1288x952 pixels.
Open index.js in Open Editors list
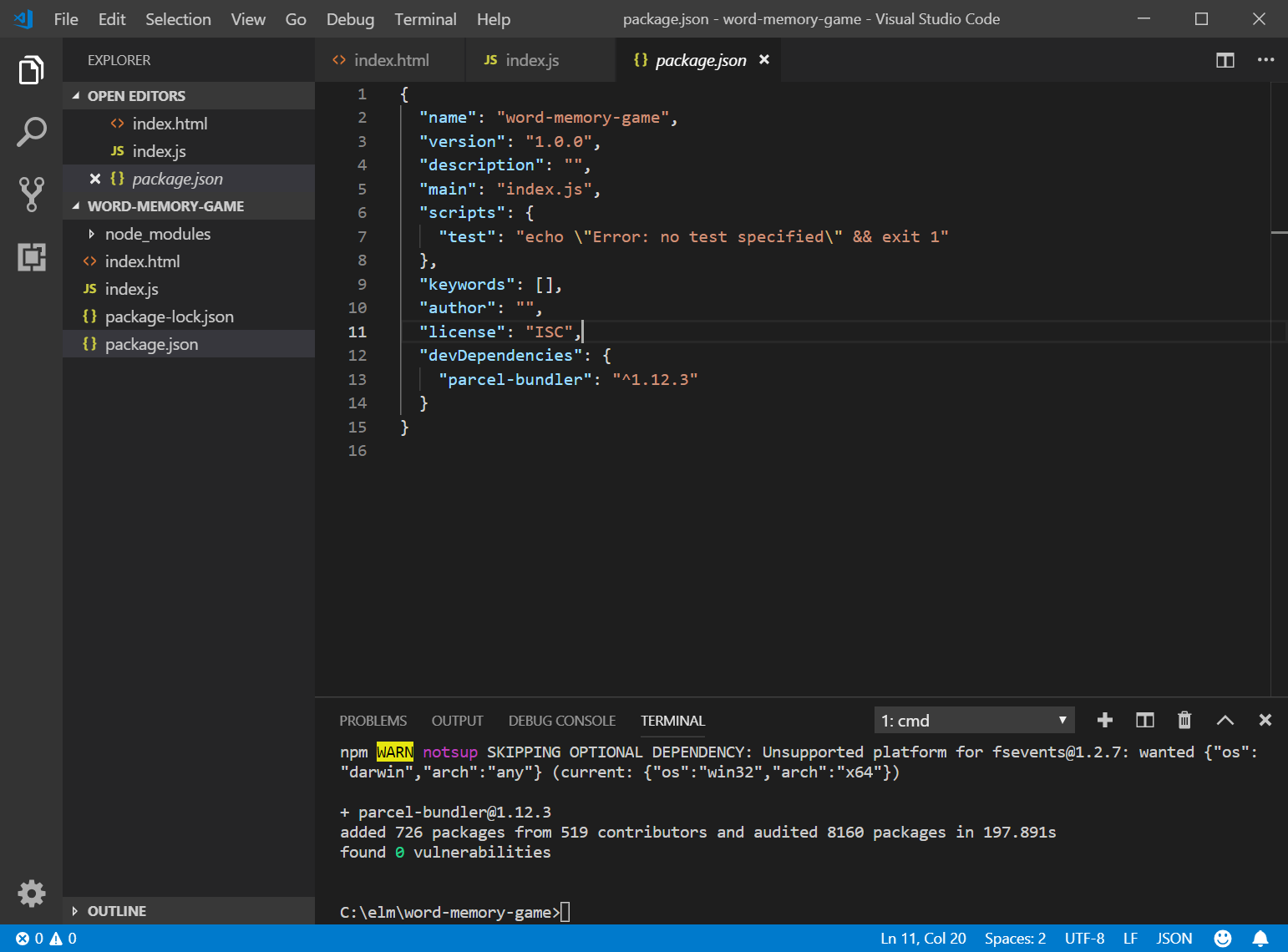(189, 151)
